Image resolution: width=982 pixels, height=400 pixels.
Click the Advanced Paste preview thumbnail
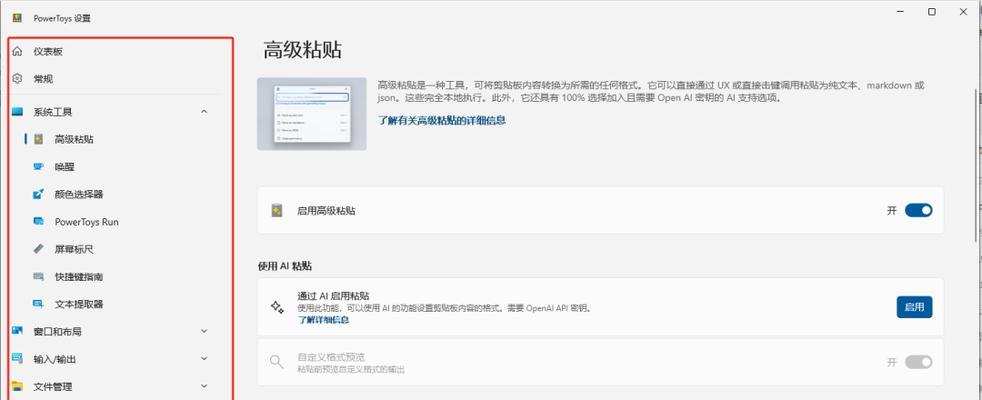(x=312, y=114)
